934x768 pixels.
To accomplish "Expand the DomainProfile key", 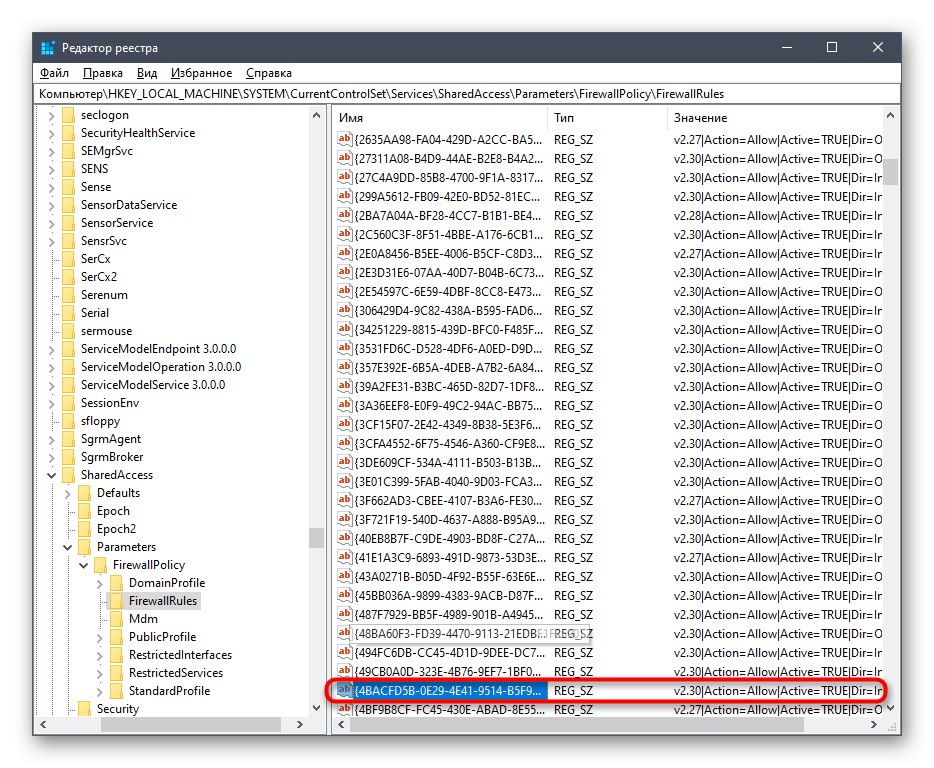I will [100, 583].
